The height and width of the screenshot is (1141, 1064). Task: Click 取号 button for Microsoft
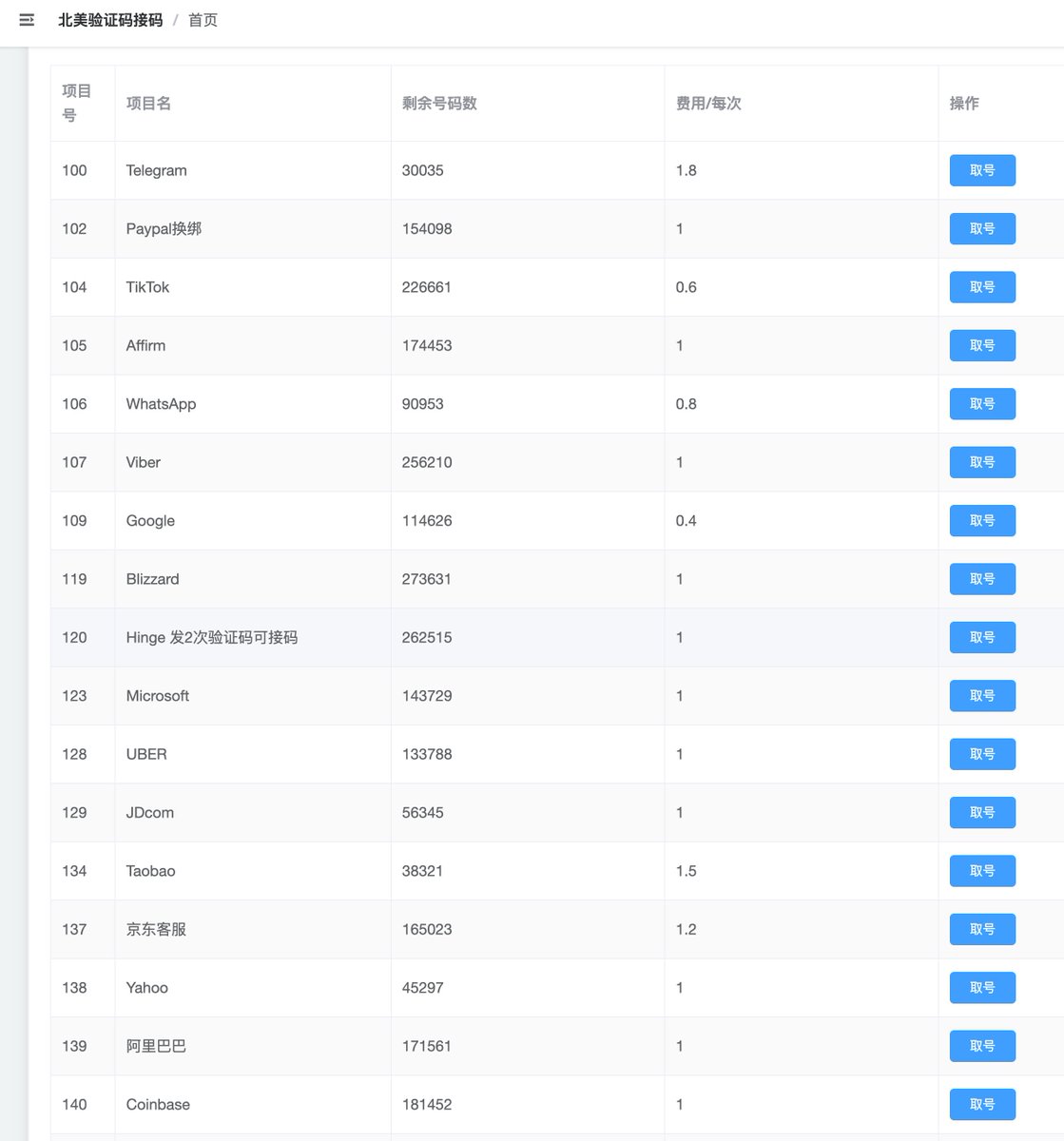(982, 696)
